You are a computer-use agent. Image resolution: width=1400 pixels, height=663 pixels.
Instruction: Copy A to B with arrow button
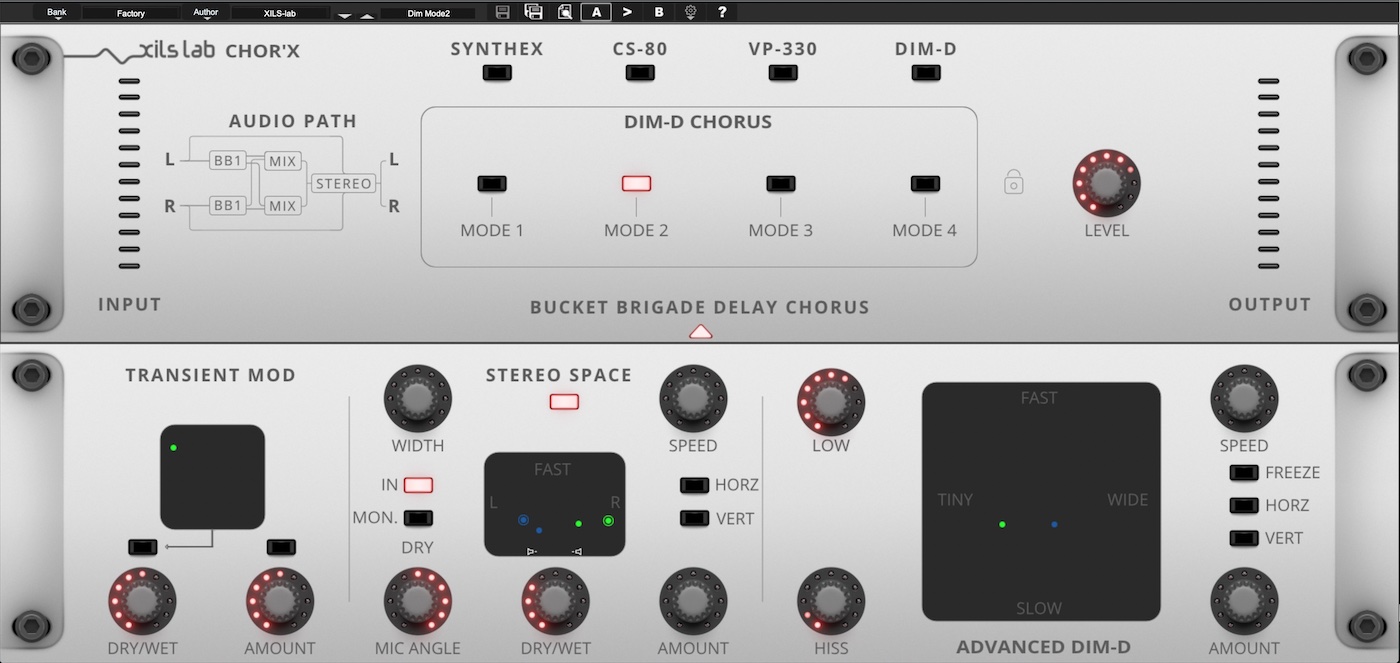pos(627,12)
